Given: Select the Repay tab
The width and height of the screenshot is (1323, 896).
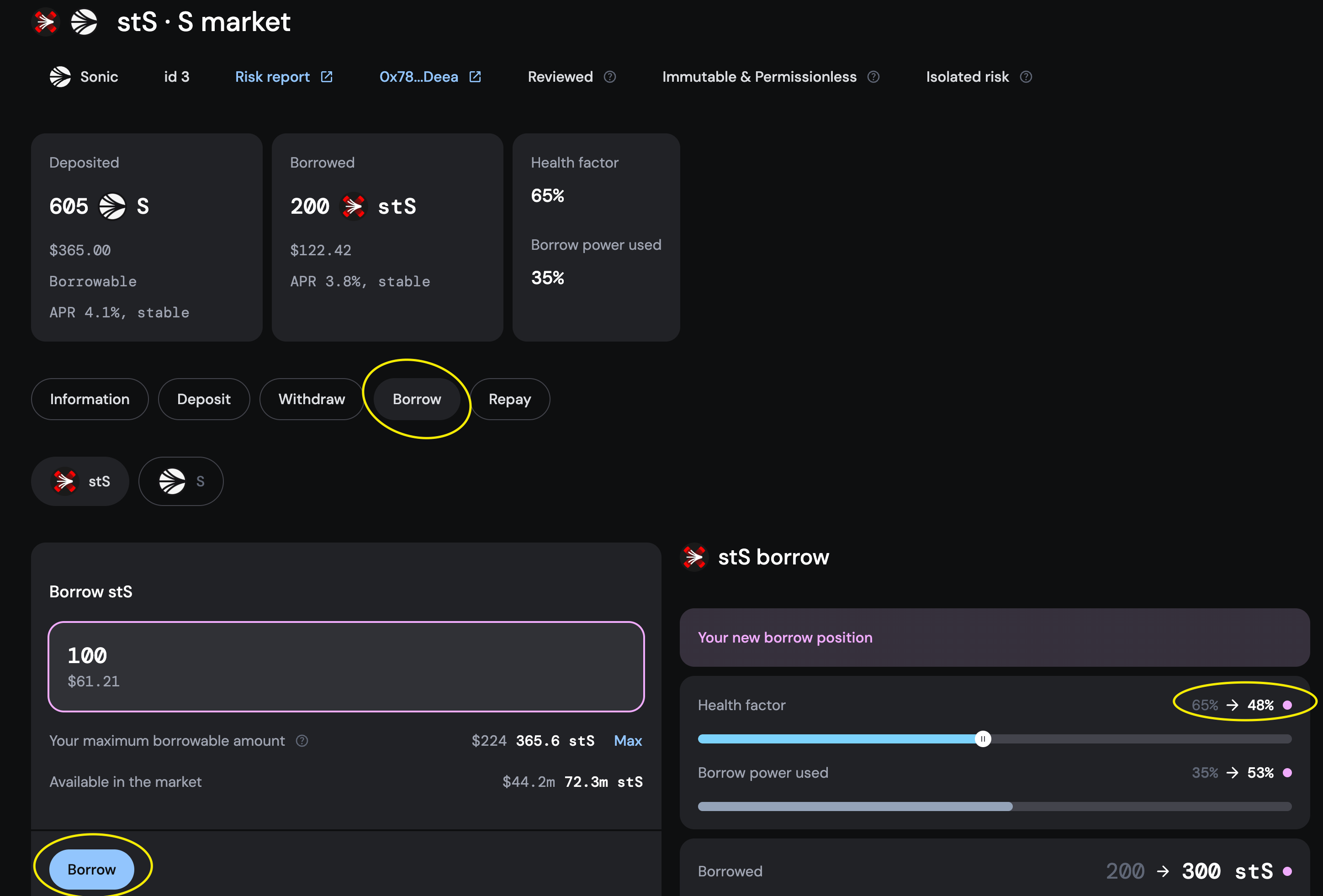Looking at the screenshot, I should [x=509, y=399].
